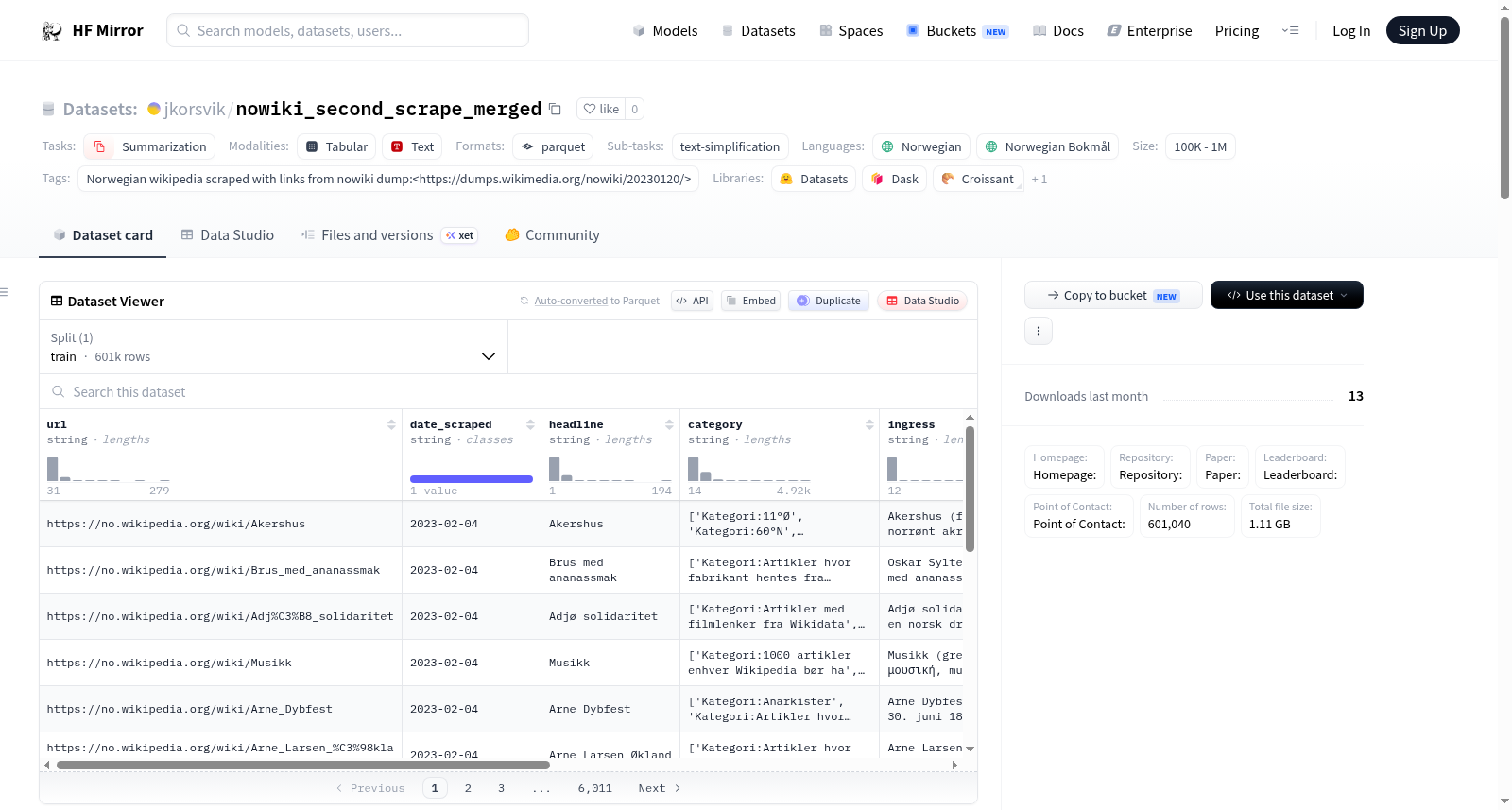Viewport: 1512px width, 810px height.
Task: Click the left sidebar table-of-contents icon
Action: pyautogui.click(x=4, y=292)
